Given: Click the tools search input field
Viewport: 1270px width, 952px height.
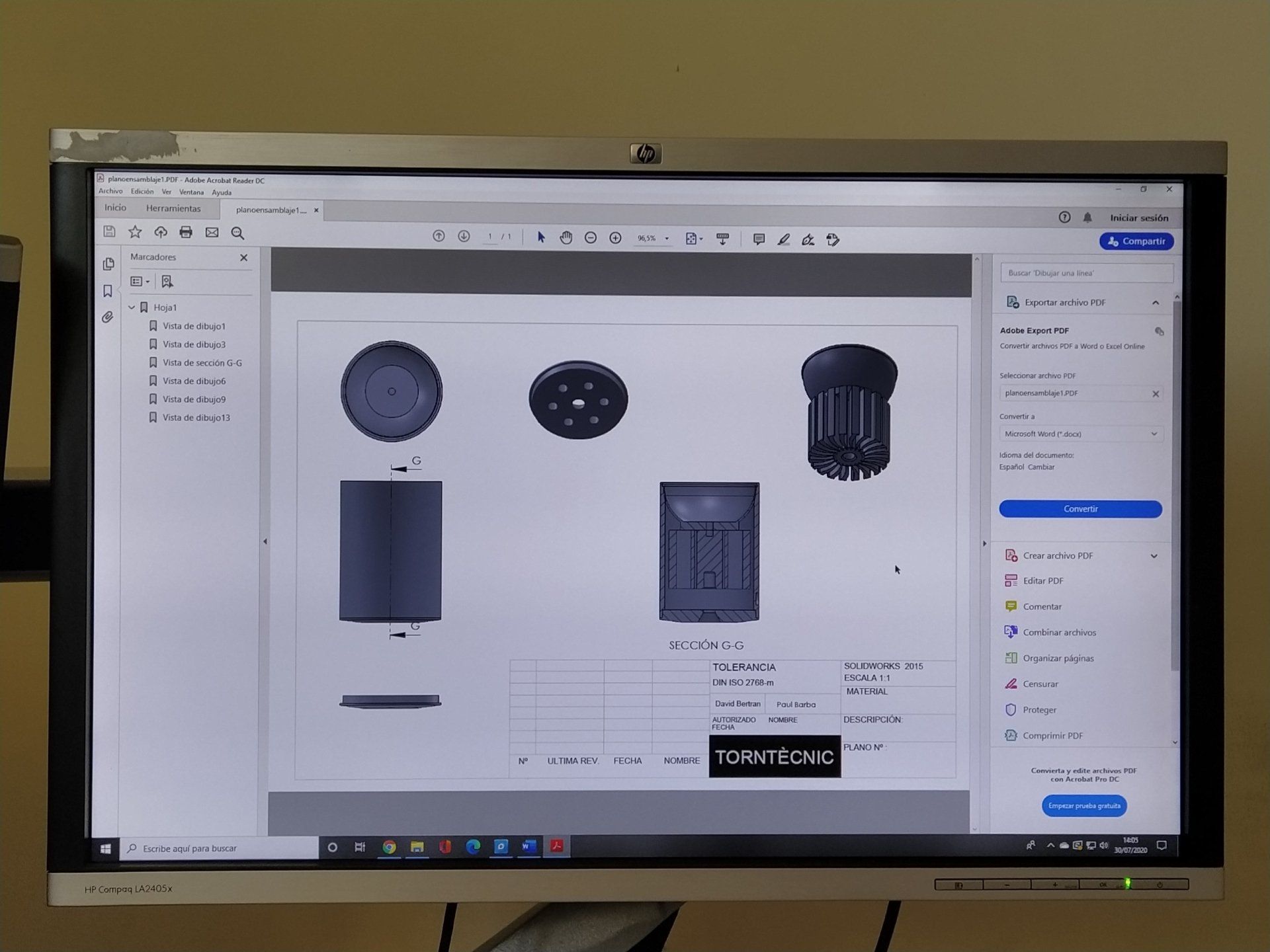Looking at the screenshot, I should point(1086,272).
